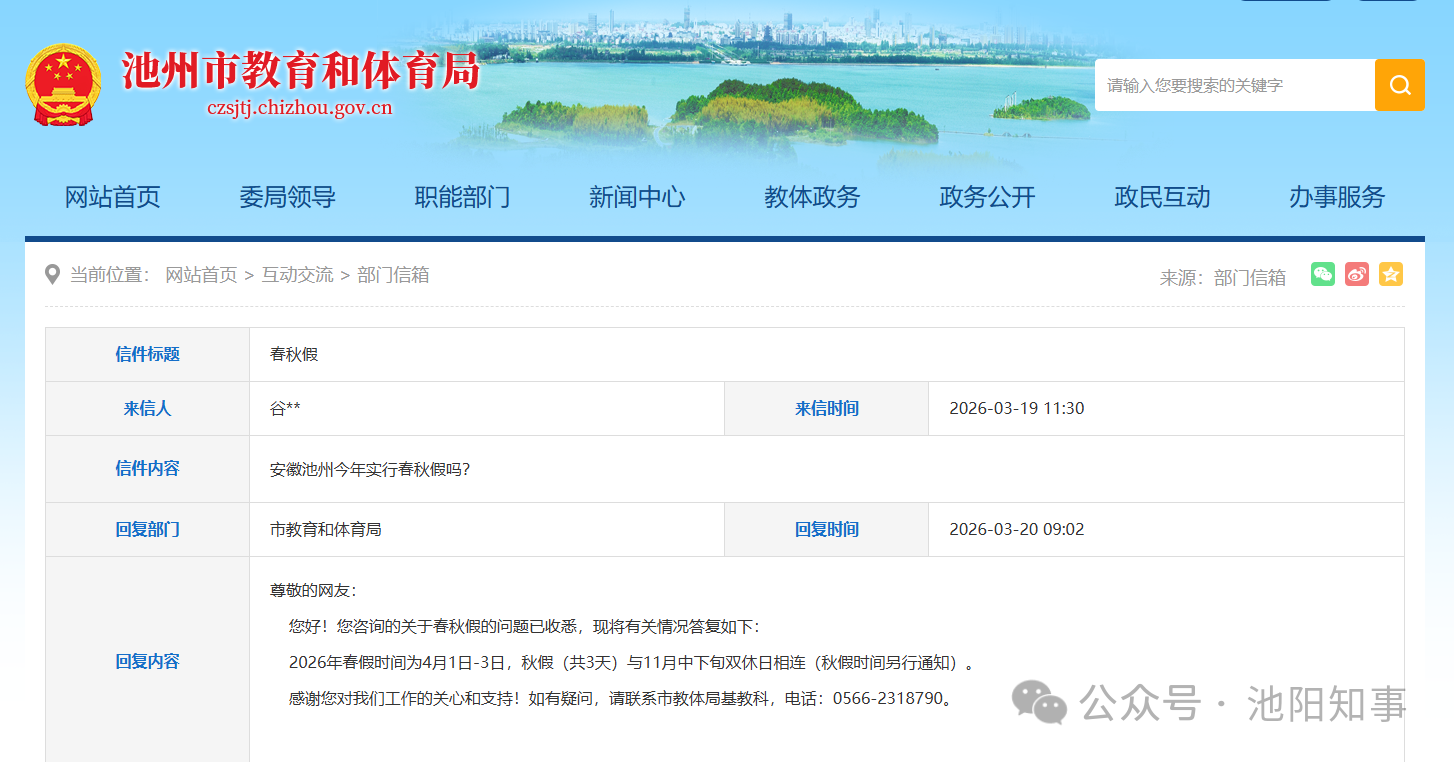The image size is (1454, 762).
Task: Select the timestamp 2026-03-19 11:30
Action: (x=1016, y=408)
